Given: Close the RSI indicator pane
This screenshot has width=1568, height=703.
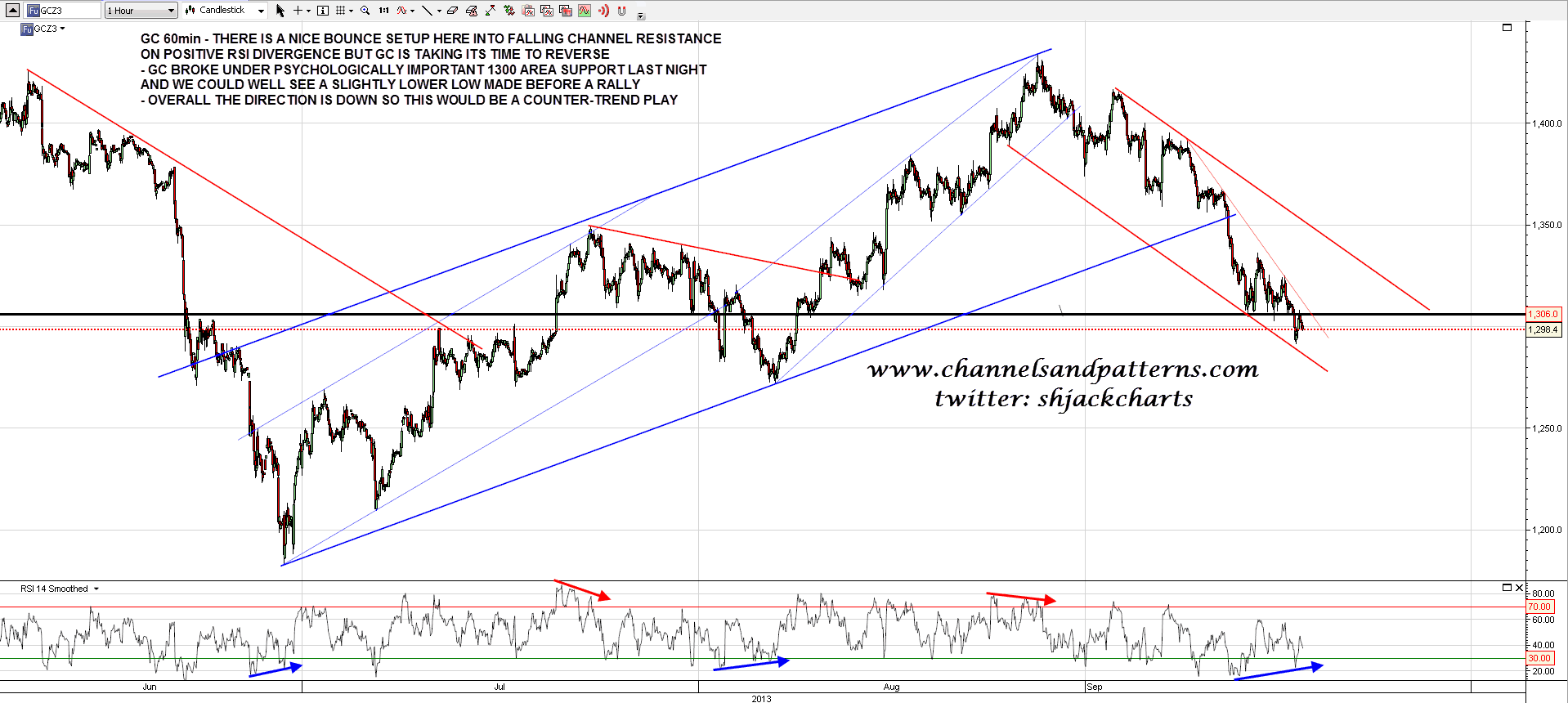Looking at the screenshot, I should [1519, 588].
